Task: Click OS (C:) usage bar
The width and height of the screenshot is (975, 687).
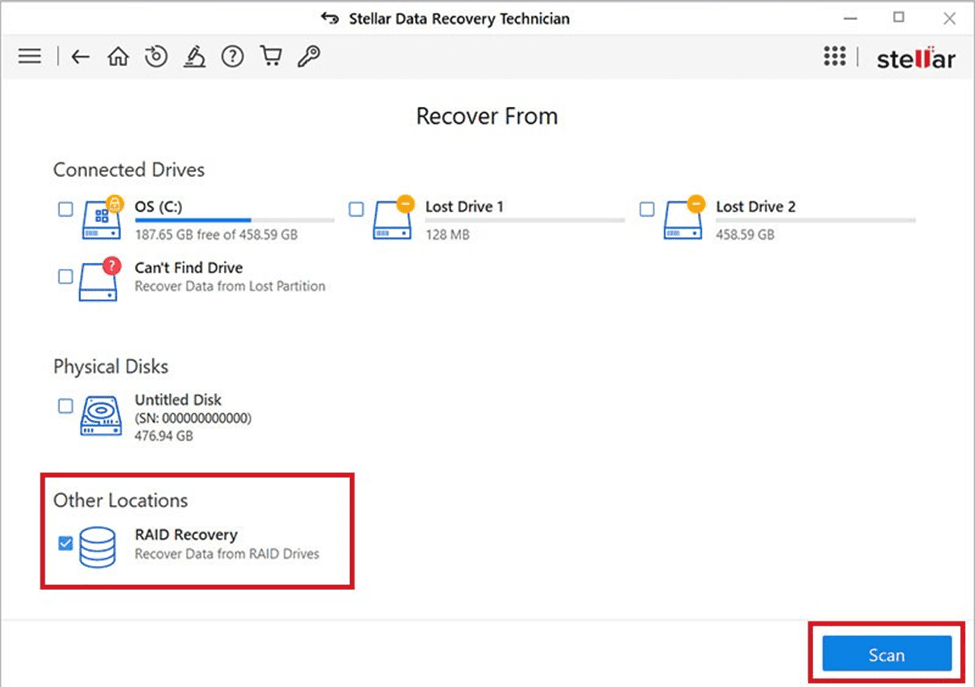Action: tap(234, 220)
